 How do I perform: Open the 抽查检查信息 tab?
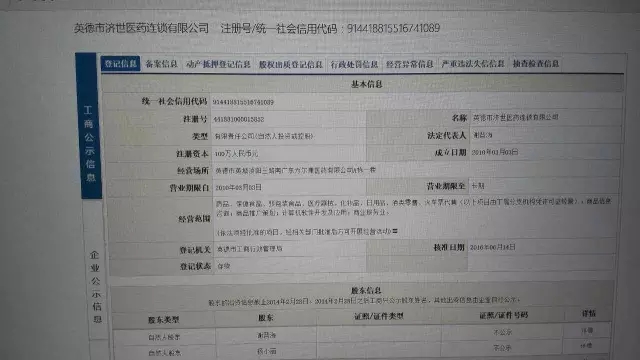[536, 64]
